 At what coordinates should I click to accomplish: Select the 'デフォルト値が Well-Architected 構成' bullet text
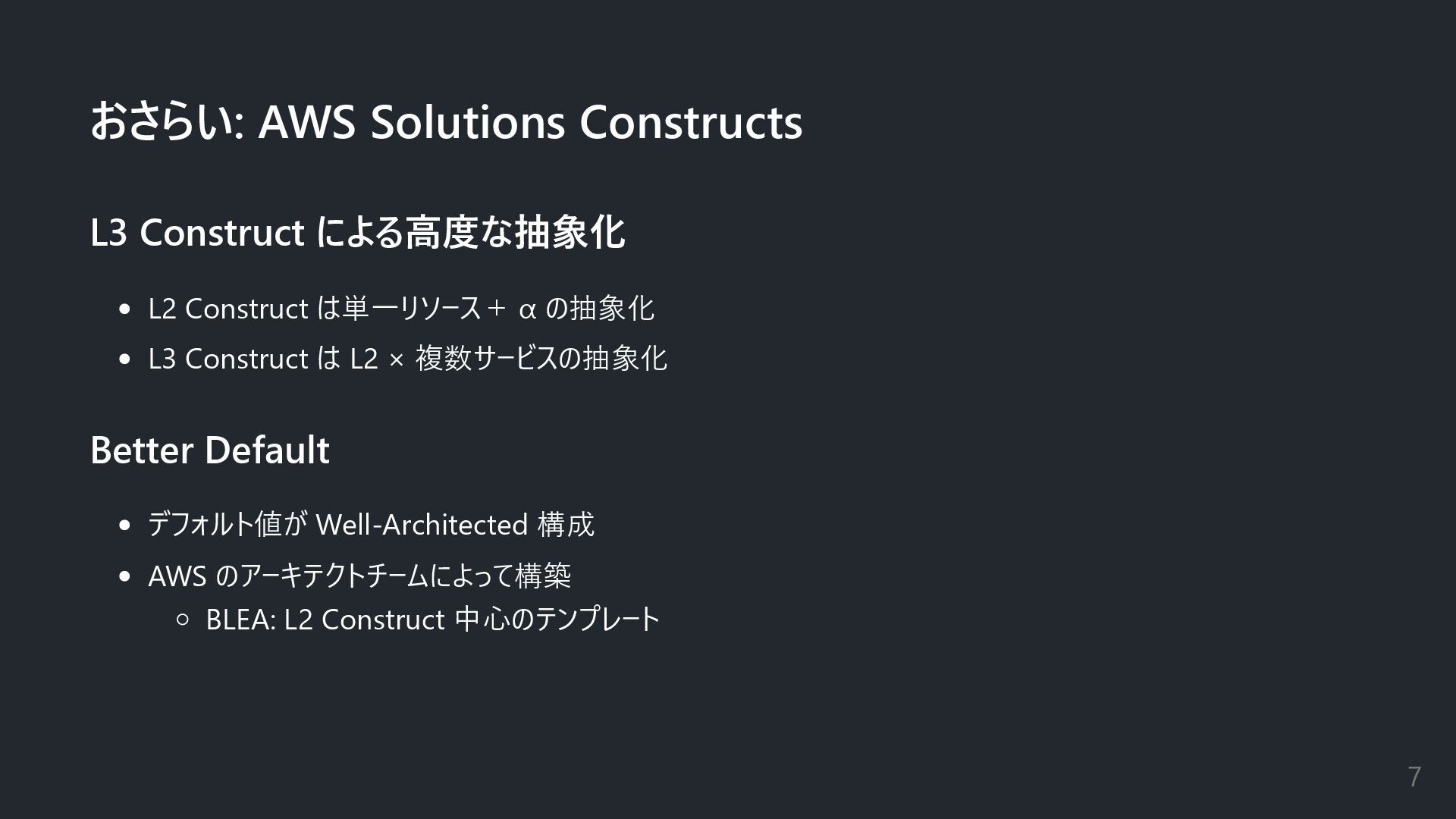(371, 524)
